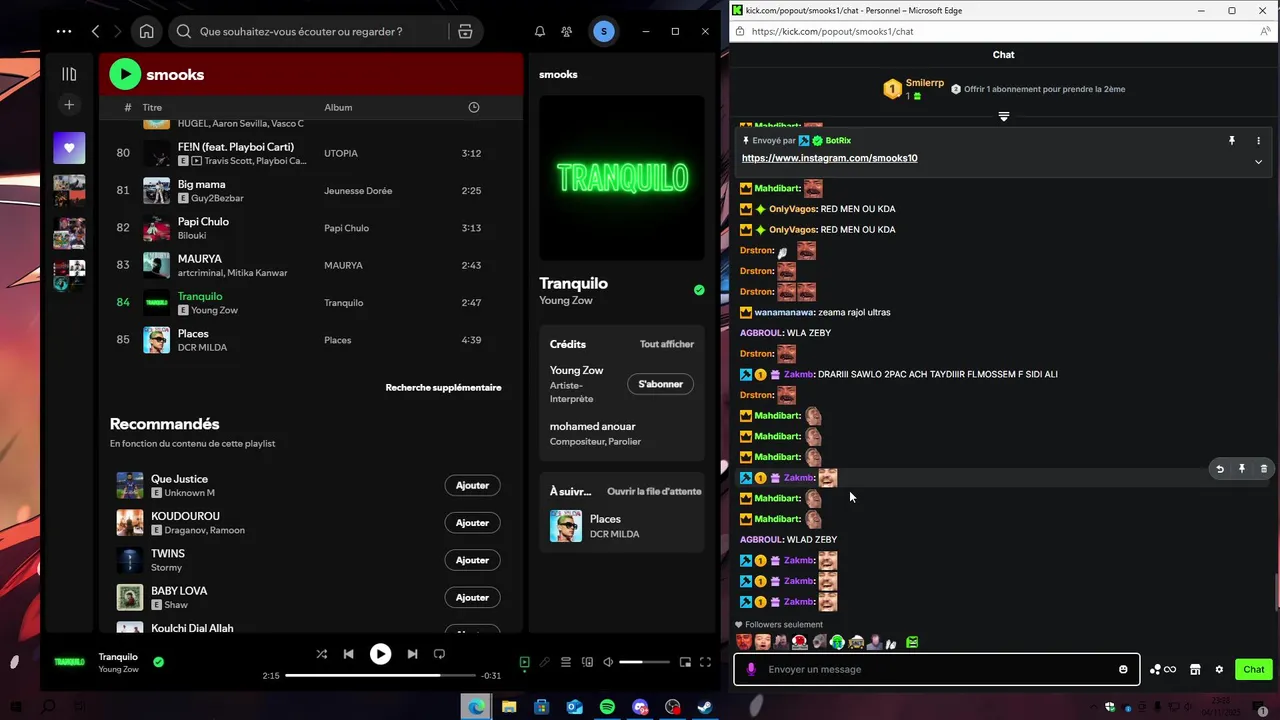Skip to next track

pyautogui.click(x=412, y=654)
